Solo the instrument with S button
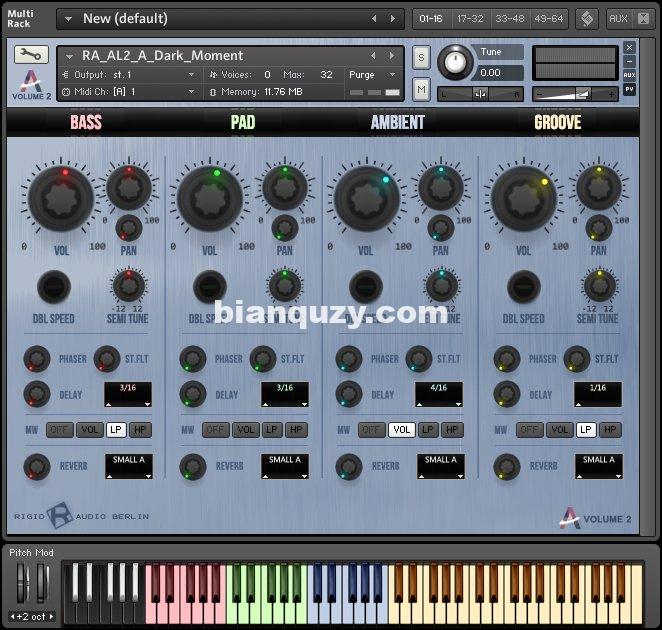Image resolution: width=662 pixels, height=630 pixels. point(421,57)
